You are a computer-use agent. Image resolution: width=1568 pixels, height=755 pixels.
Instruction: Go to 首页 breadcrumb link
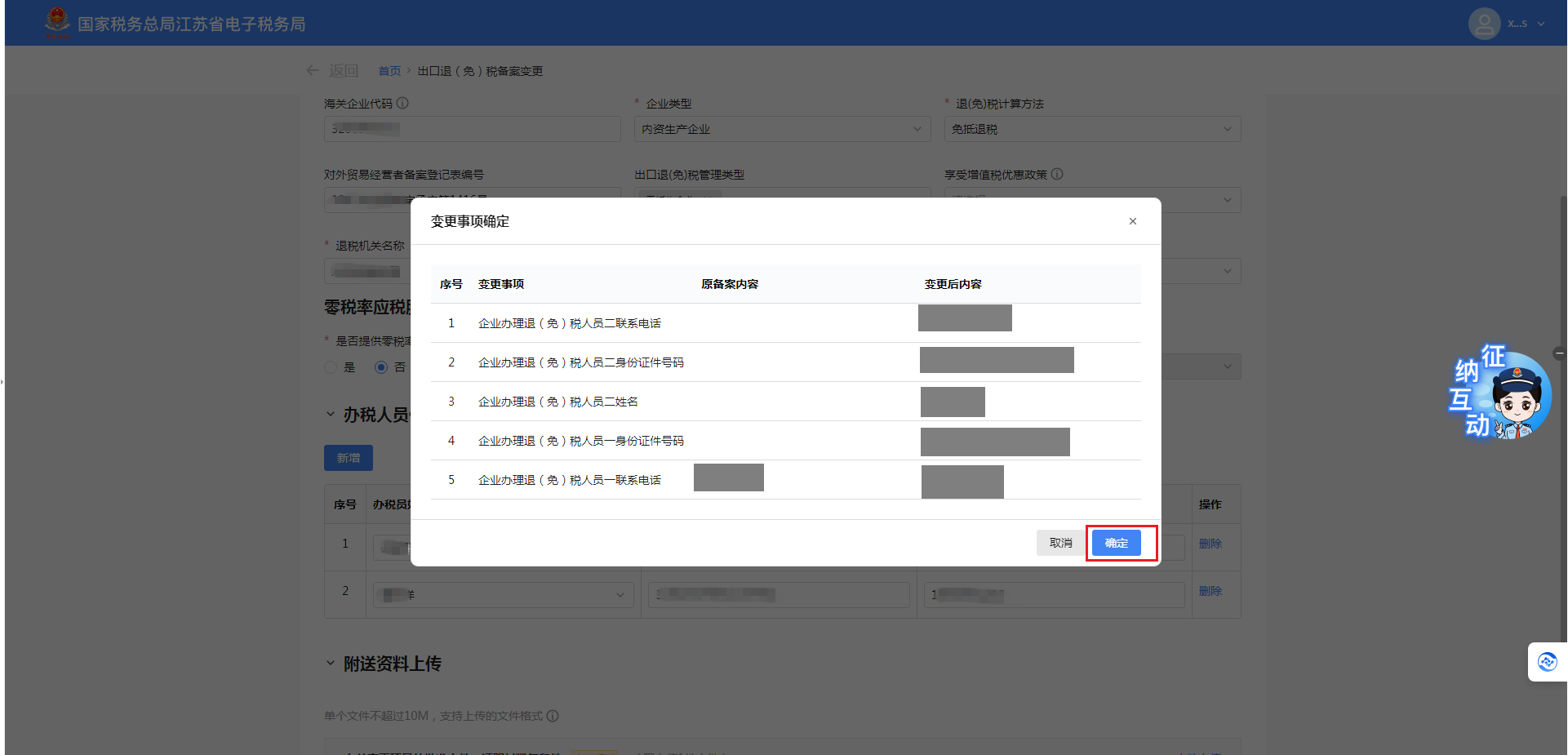[389, 71]
